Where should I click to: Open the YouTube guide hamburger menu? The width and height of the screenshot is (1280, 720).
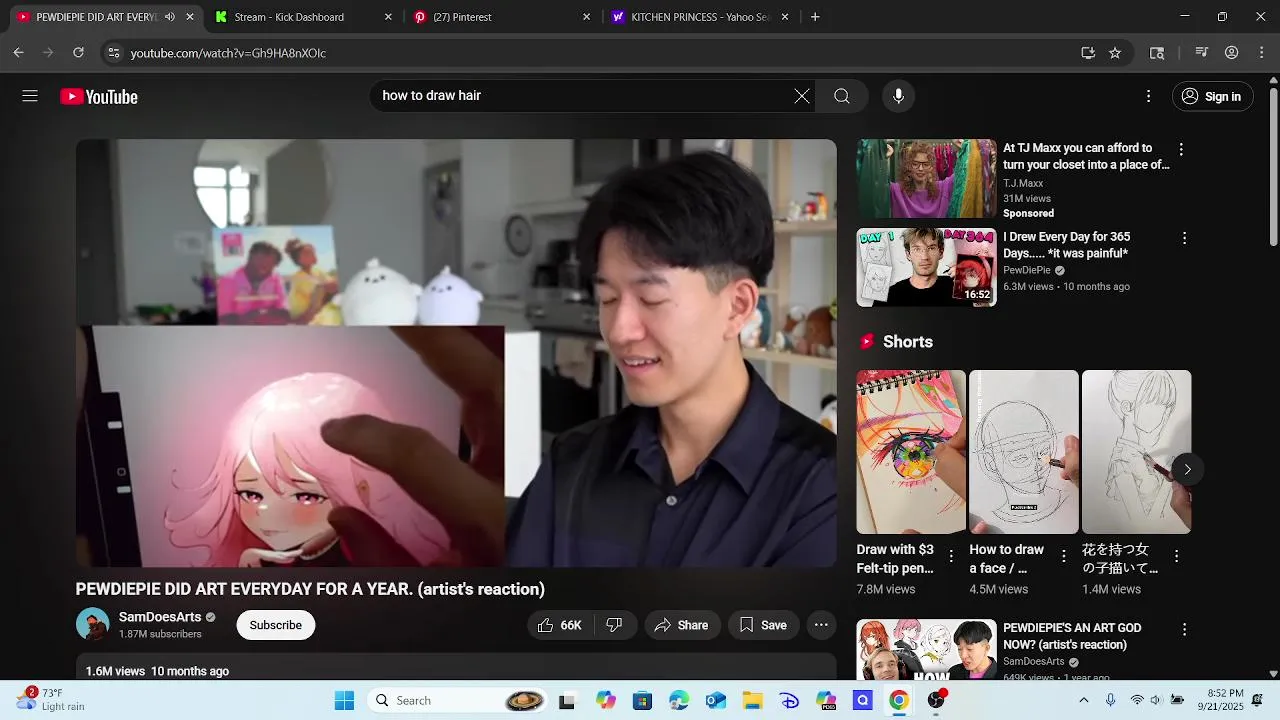pyautogui.click(x=30, y=96)
